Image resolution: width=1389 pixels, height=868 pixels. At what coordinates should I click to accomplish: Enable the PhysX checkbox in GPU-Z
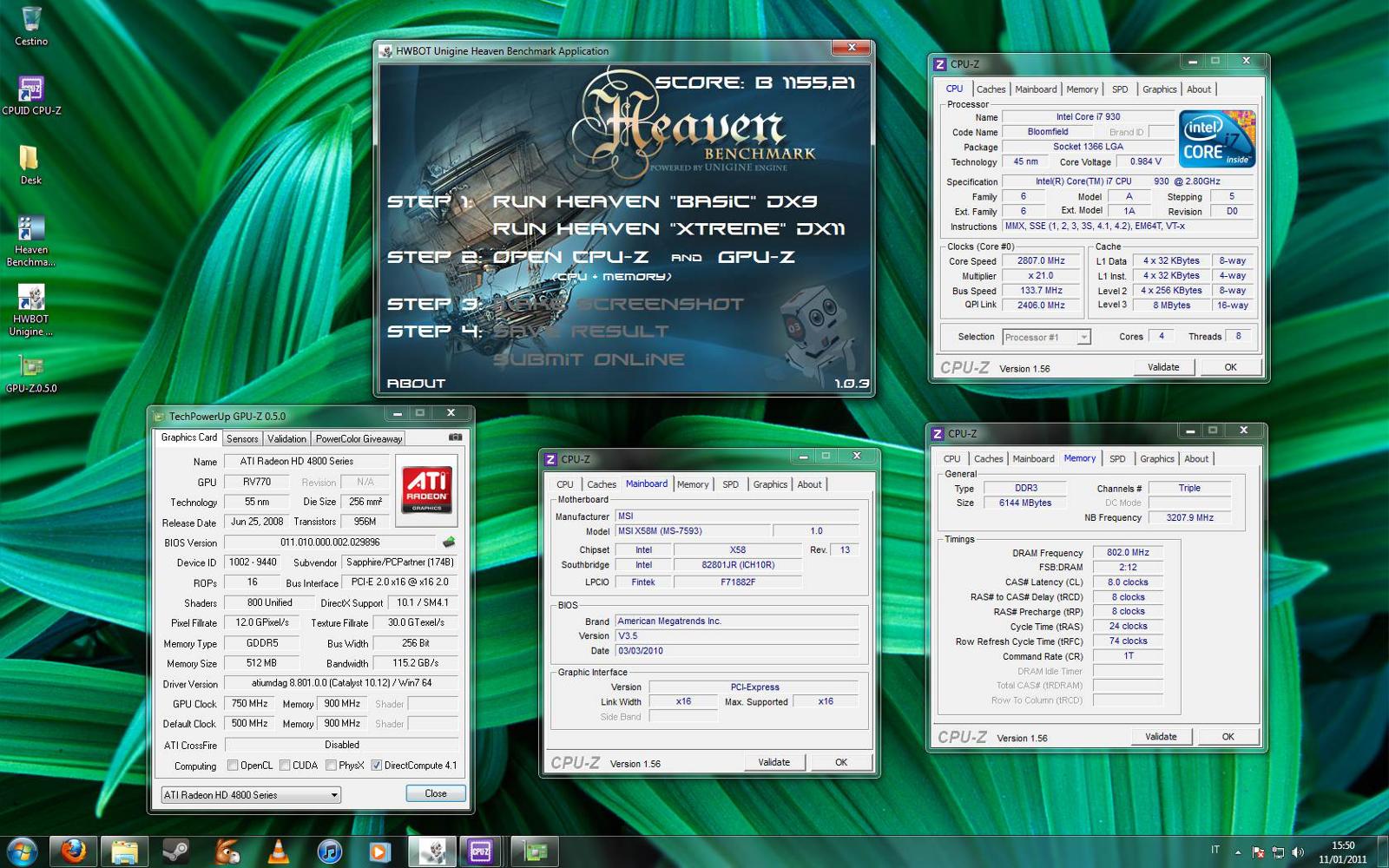coord(331,766)
